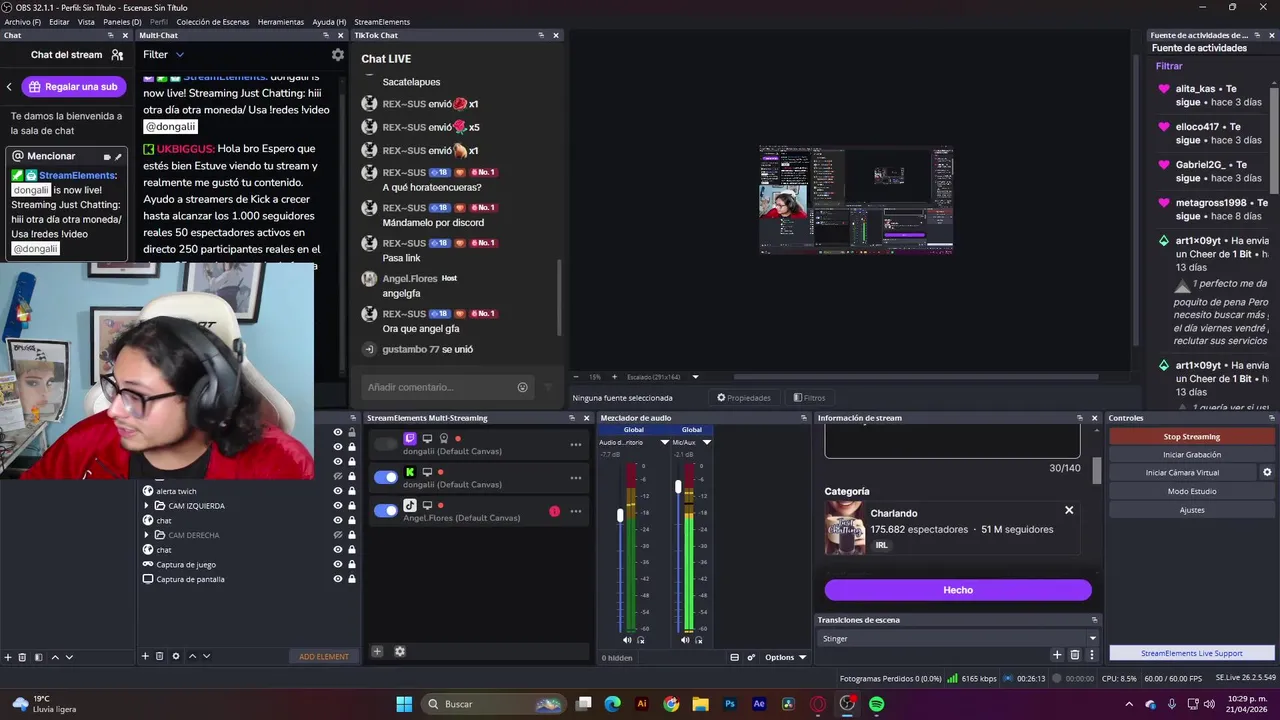Open Multi-Chat settings gear
The image size is (1280, 720).
click(338, 55)
